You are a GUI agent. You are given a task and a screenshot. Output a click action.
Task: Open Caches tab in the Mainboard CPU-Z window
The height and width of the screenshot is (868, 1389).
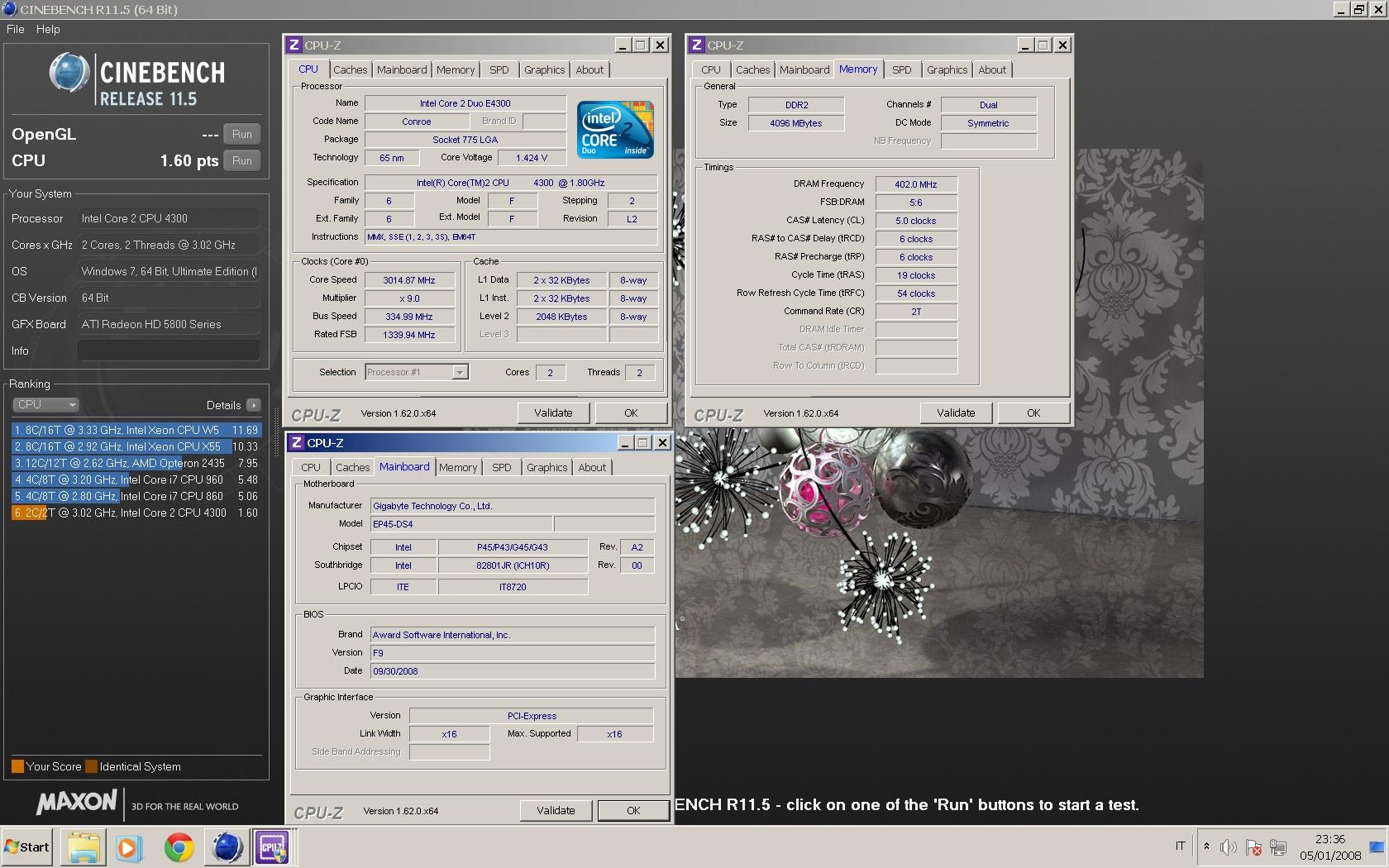pyautogui.click(x=352, y=468)
